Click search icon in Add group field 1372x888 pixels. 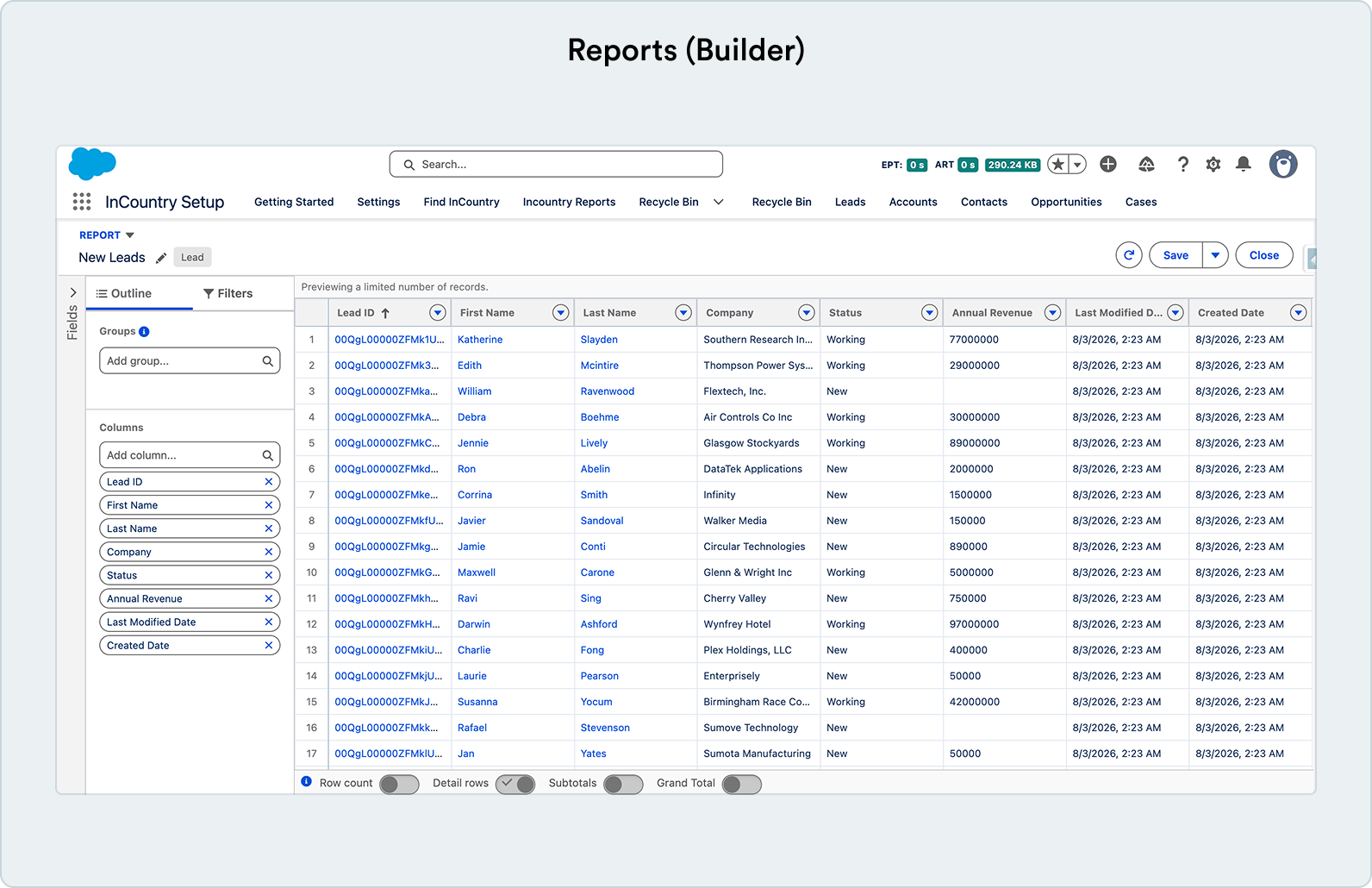268,361
